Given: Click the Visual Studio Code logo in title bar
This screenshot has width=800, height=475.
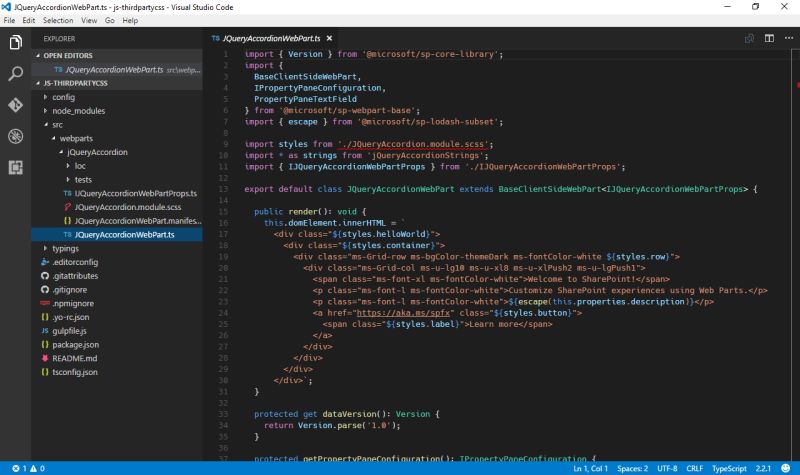Looking at the screenshot, I should pos(6,7).
